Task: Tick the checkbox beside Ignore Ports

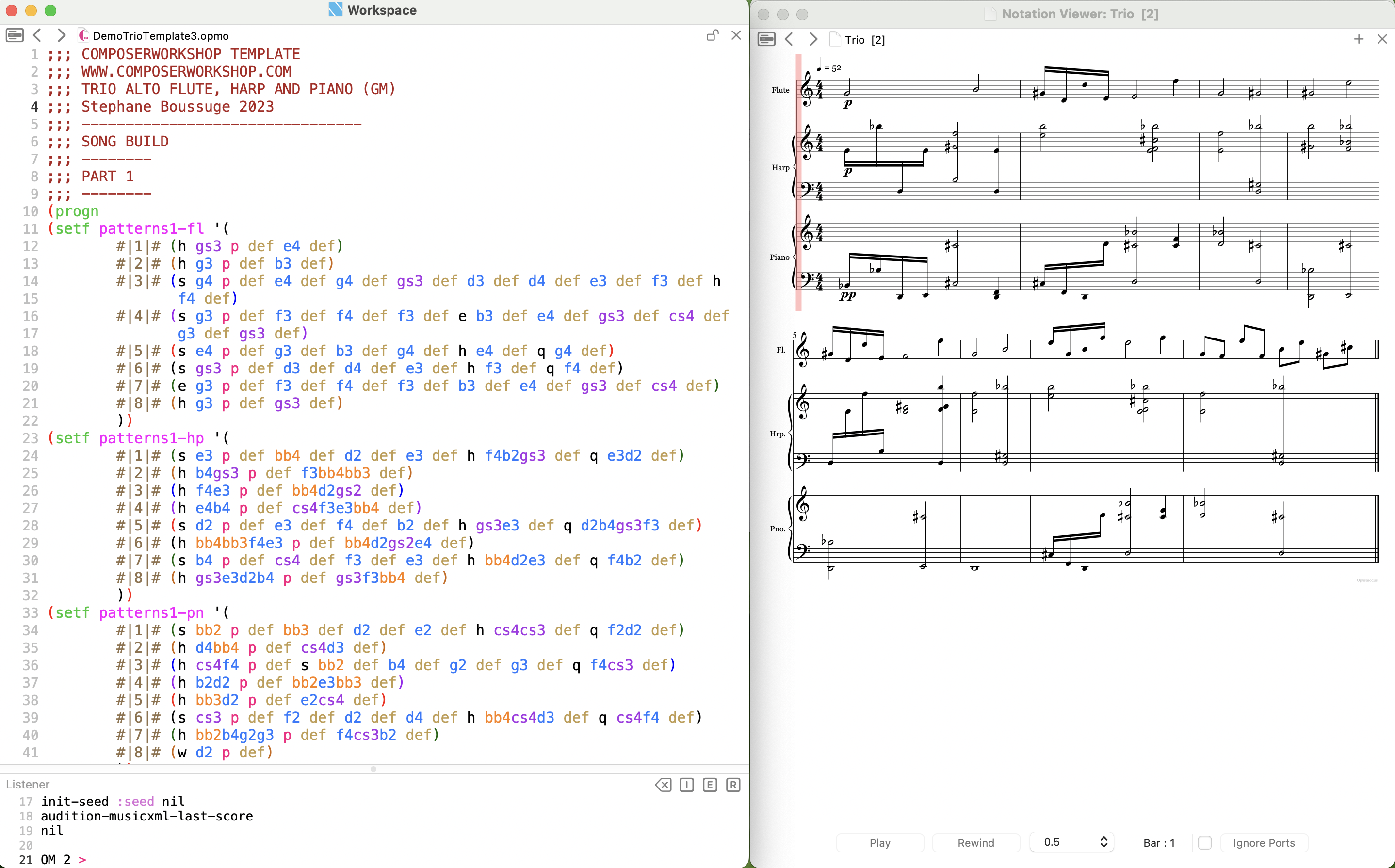Action: click(1205, 842)
